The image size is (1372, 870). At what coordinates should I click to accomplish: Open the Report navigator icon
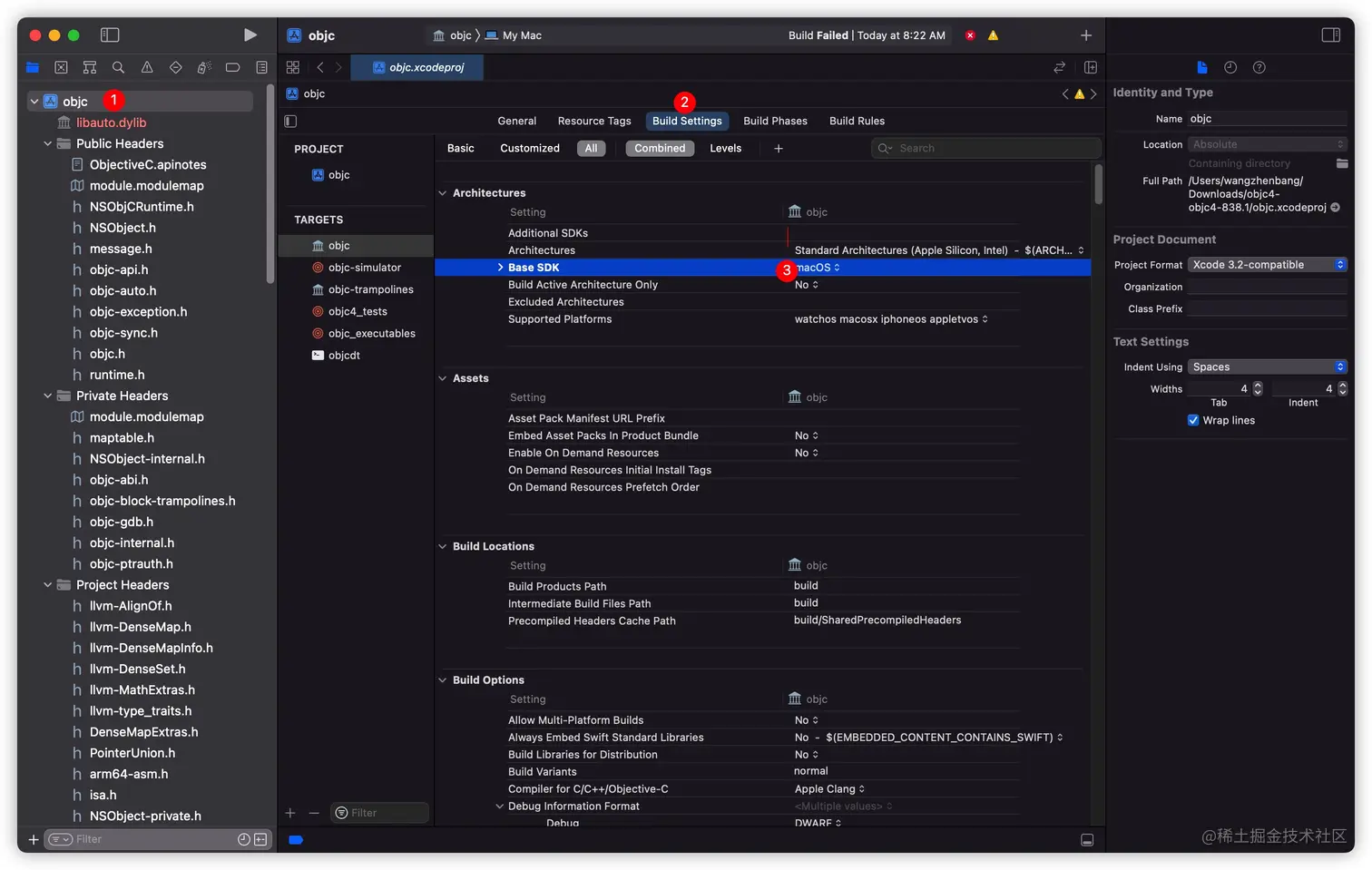(261, 67)
